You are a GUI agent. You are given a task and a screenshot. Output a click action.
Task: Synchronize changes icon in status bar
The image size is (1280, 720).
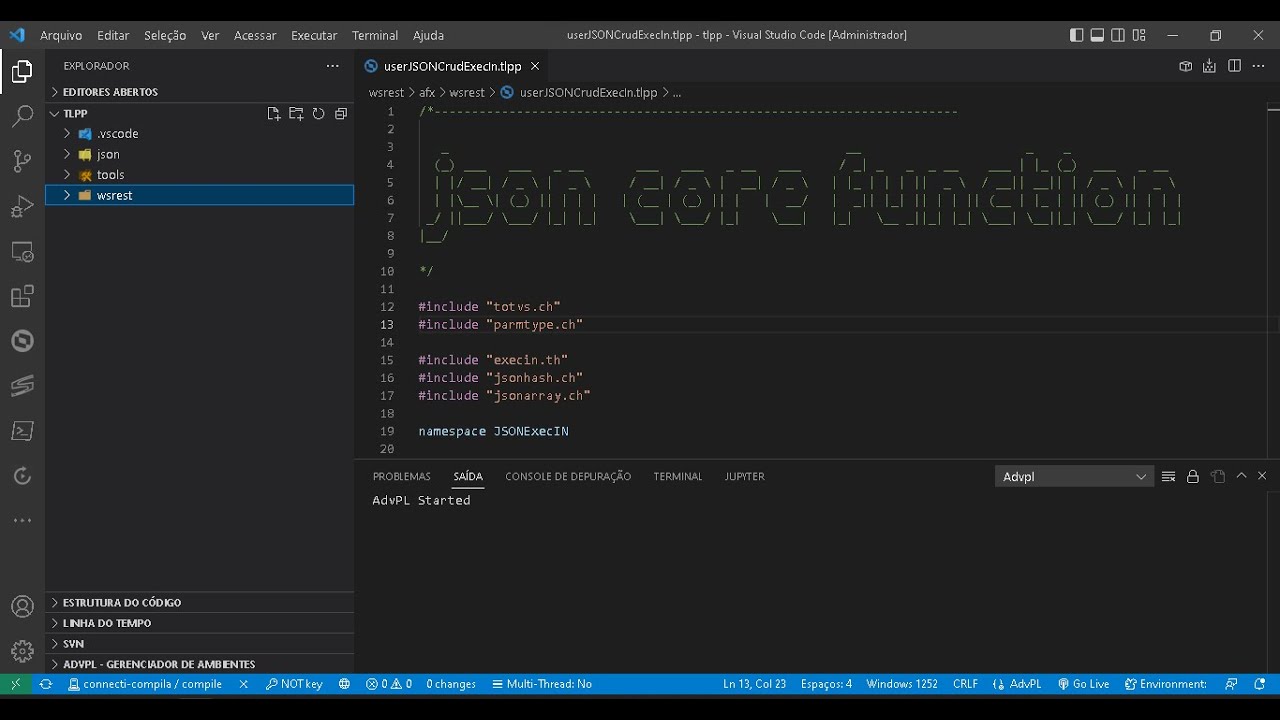tap(45, 685)
